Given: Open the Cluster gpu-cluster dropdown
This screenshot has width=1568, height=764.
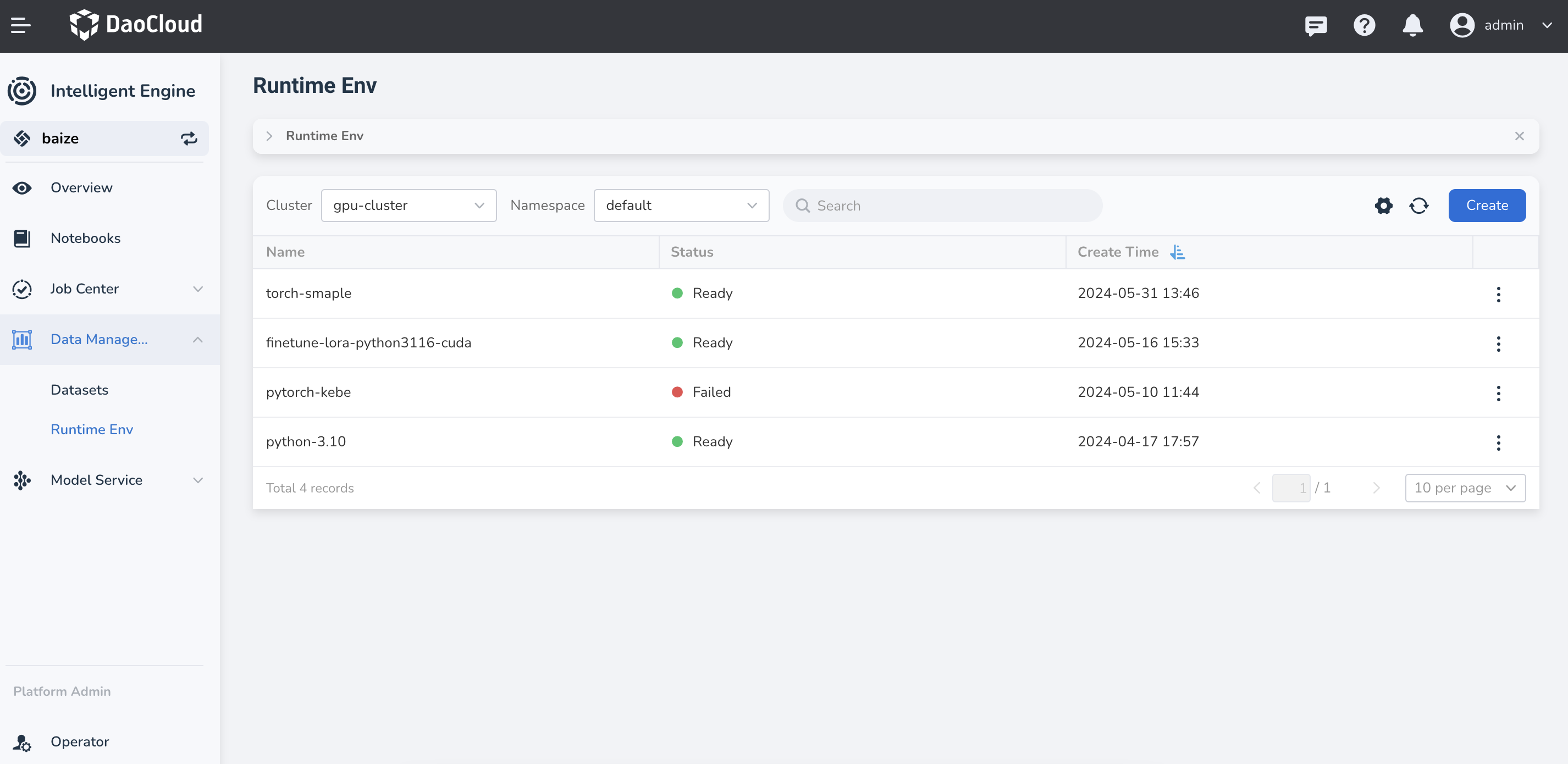Looking at the screenshot, I should tap(408, 206).
